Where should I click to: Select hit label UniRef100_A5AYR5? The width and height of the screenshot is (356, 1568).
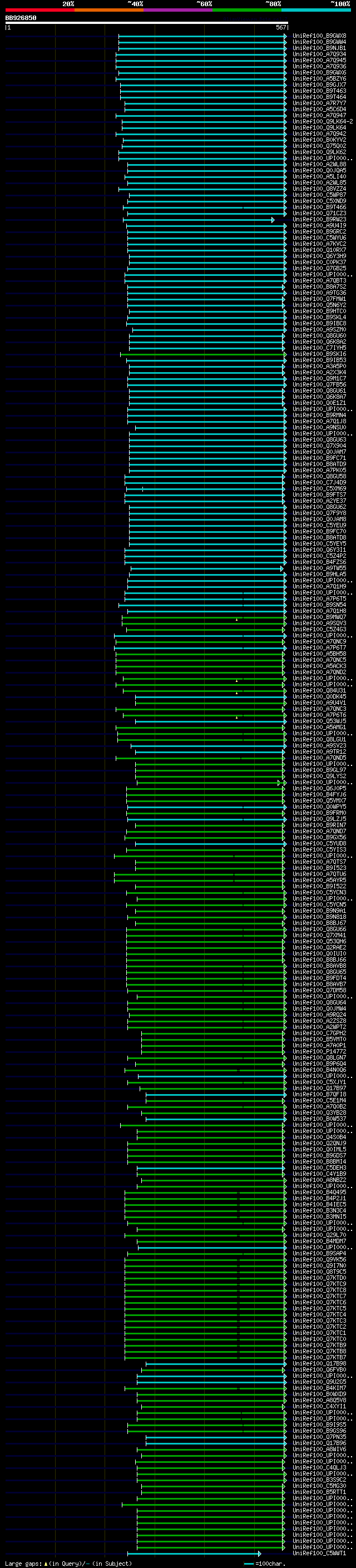click(x=319, y=880)
